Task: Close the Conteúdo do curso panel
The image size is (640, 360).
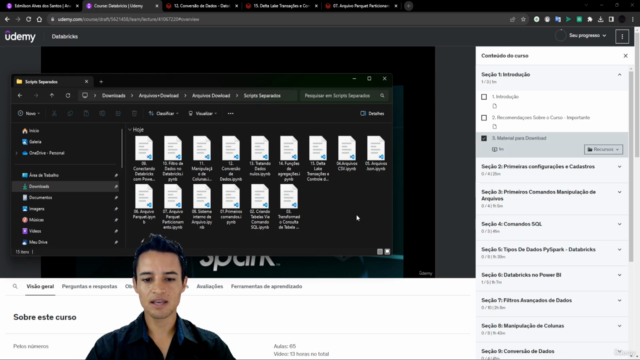Action: coord(625,56)
